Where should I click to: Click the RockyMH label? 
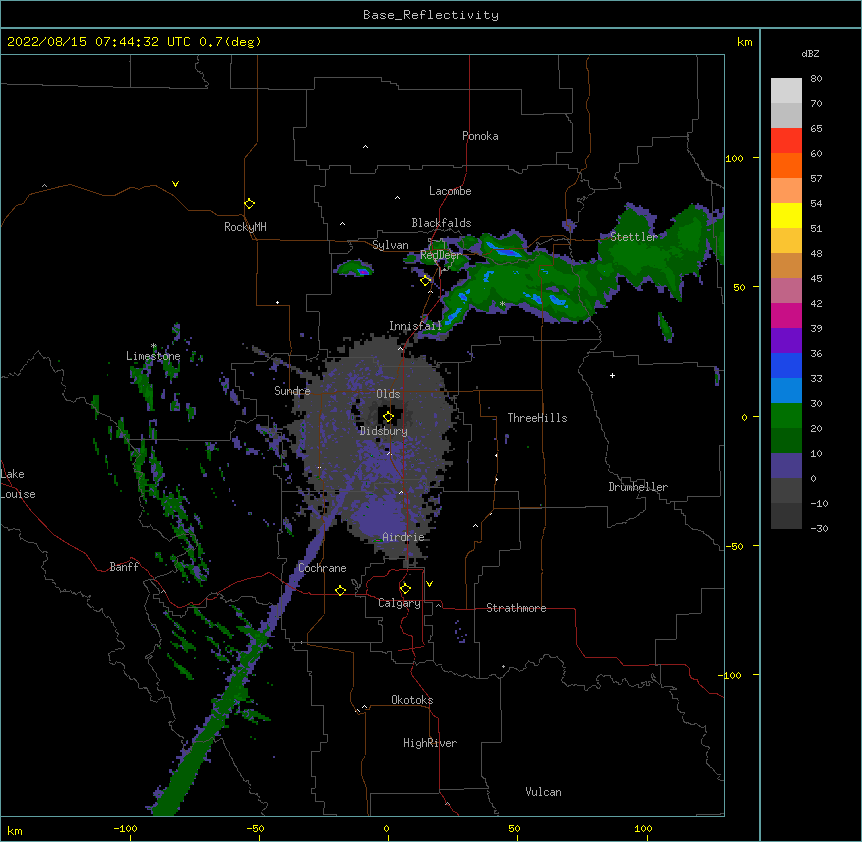[x=245, y=227]
